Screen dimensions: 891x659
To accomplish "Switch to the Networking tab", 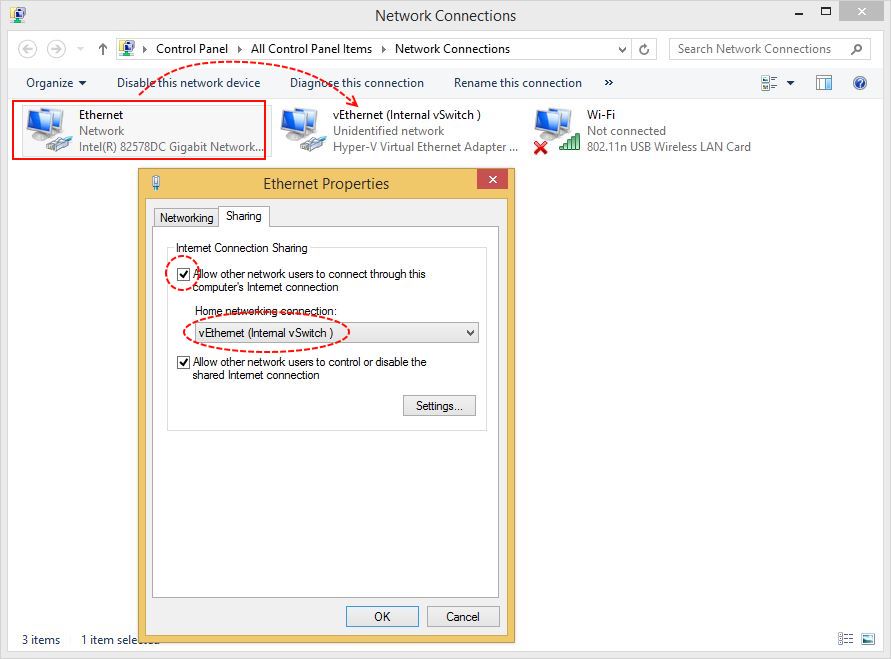I will coord(186,218).
